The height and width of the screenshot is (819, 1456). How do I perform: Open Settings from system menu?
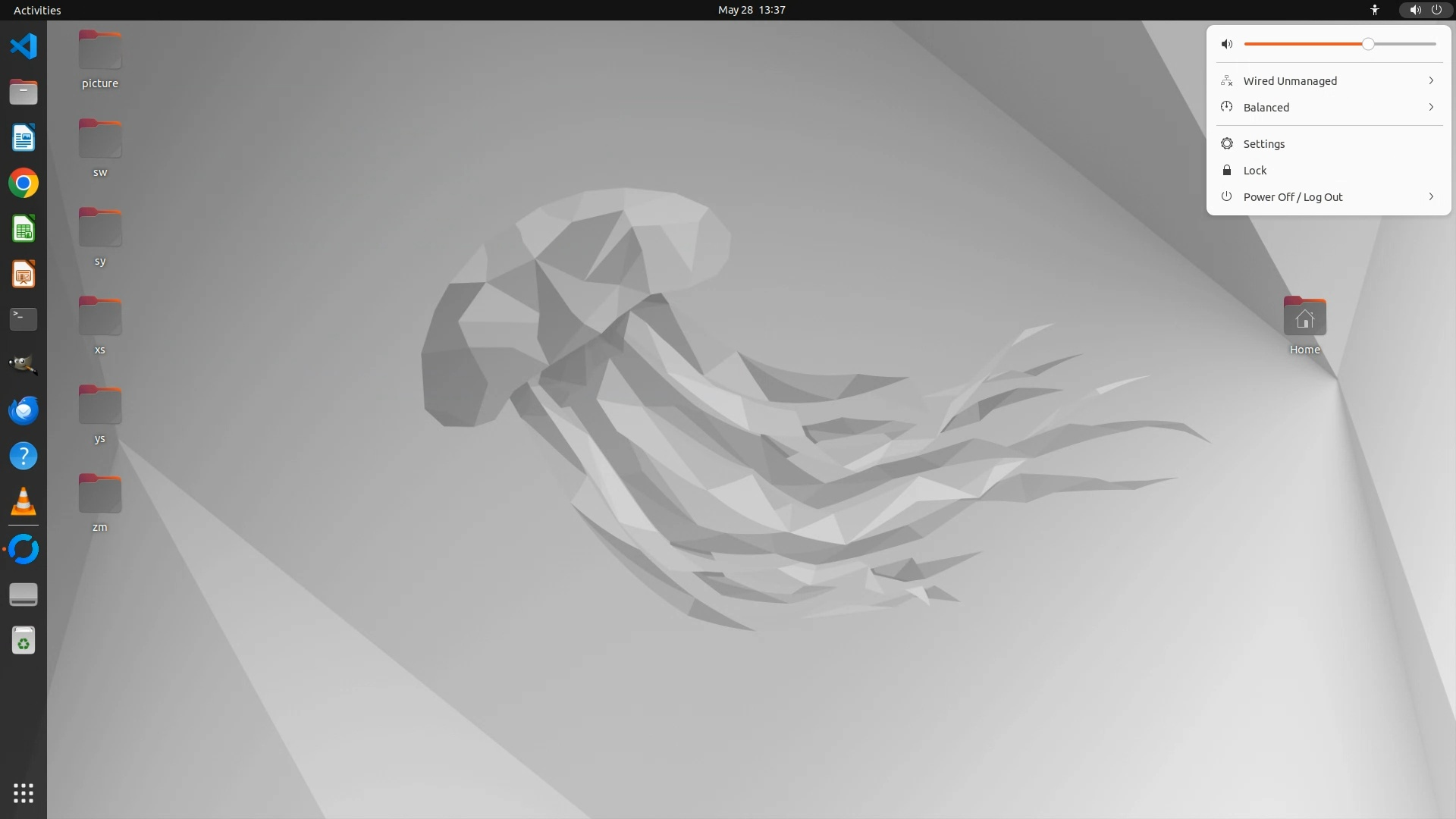pos(1263,144)
